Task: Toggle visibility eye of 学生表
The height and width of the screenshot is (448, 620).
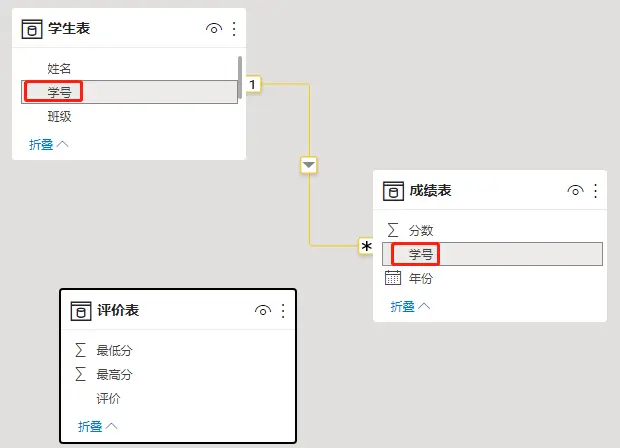Action: click(x=214, y=28)
